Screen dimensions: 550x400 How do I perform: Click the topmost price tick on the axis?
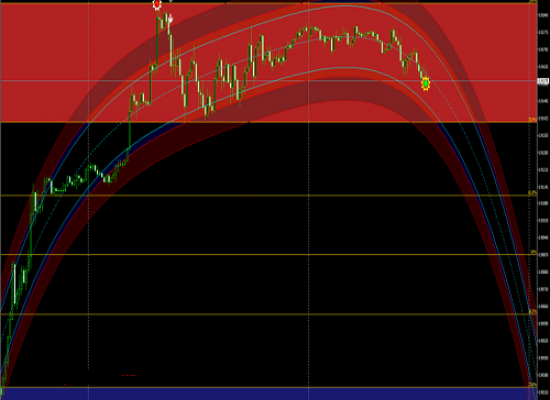[543, 15]
